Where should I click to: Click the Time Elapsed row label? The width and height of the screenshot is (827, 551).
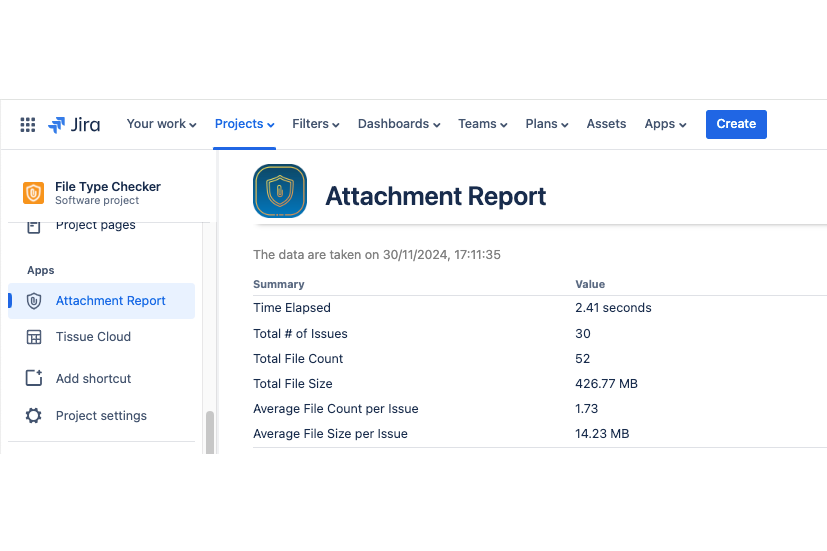(x=292, y=308)
